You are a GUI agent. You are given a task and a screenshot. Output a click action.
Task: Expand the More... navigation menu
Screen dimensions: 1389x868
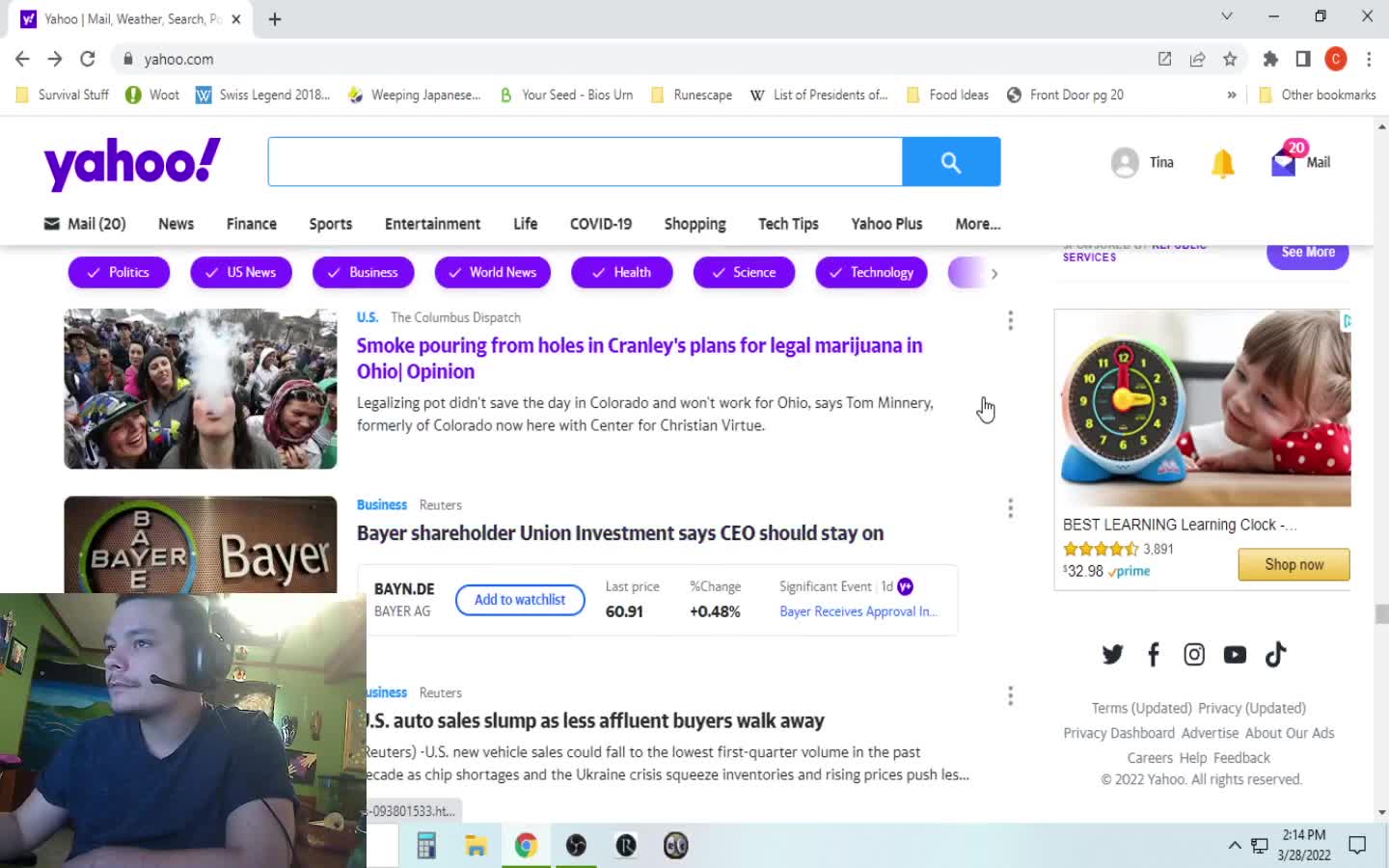click(978, 224)
